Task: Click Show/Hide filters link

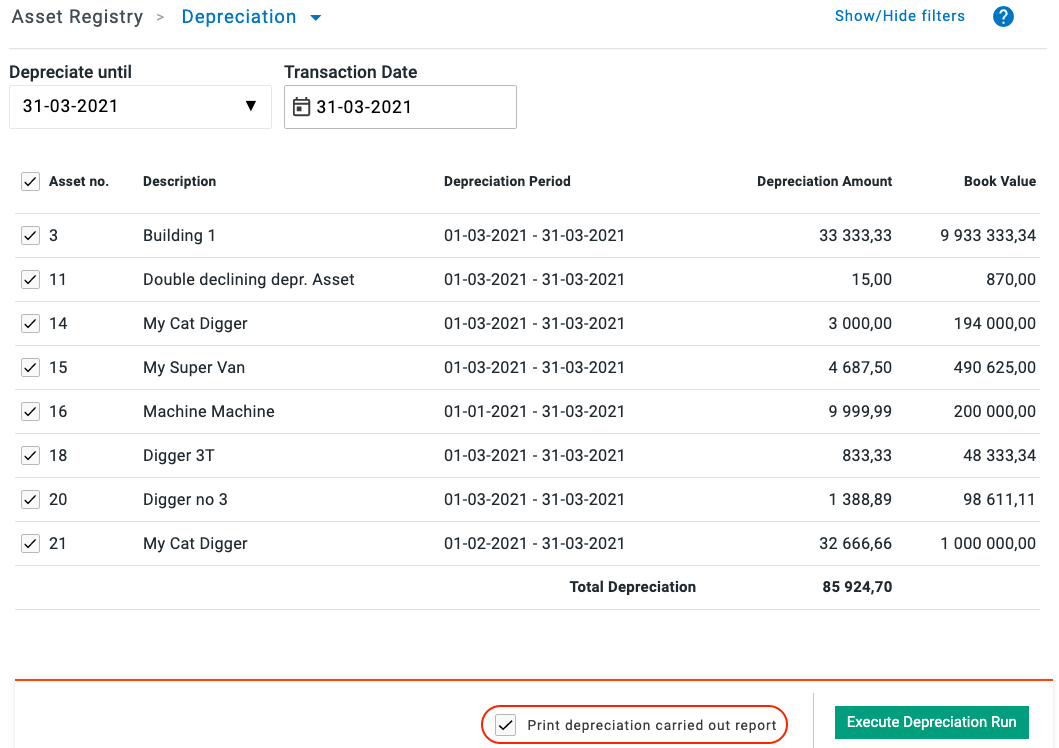Action: (899, 16)
